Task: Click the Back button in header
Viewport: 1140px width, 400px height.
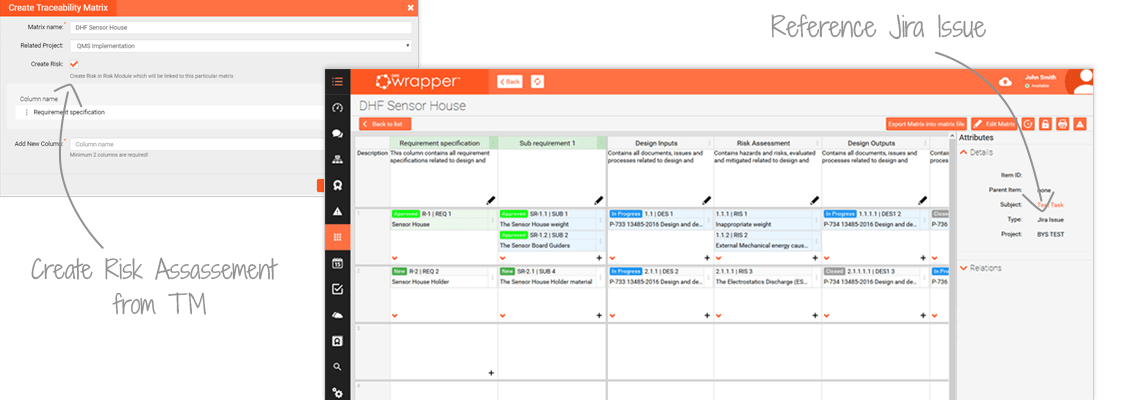Action: [x=510, y=81]
